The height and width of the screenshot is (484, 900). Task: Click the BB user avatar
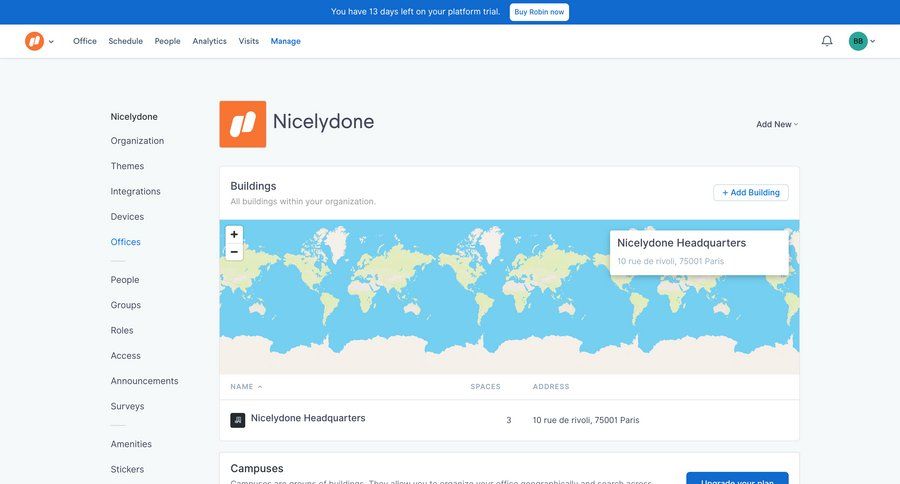pyautogui.click(x=857, y=41)
